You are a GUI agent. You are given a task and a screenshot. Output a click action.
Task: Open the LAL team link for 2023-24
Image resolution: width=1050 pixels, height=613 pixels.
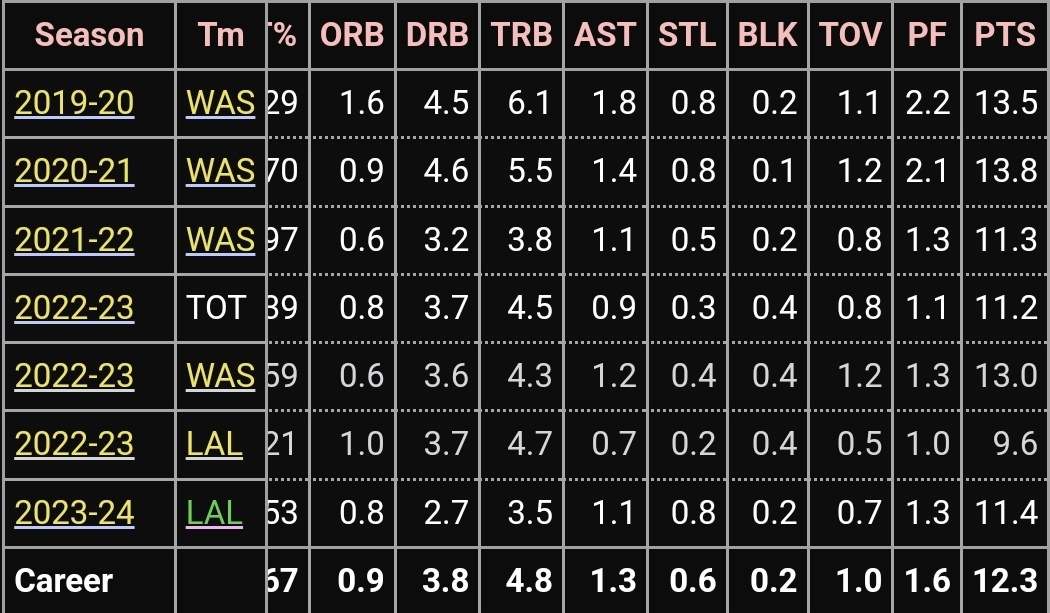tap(214, 513)
